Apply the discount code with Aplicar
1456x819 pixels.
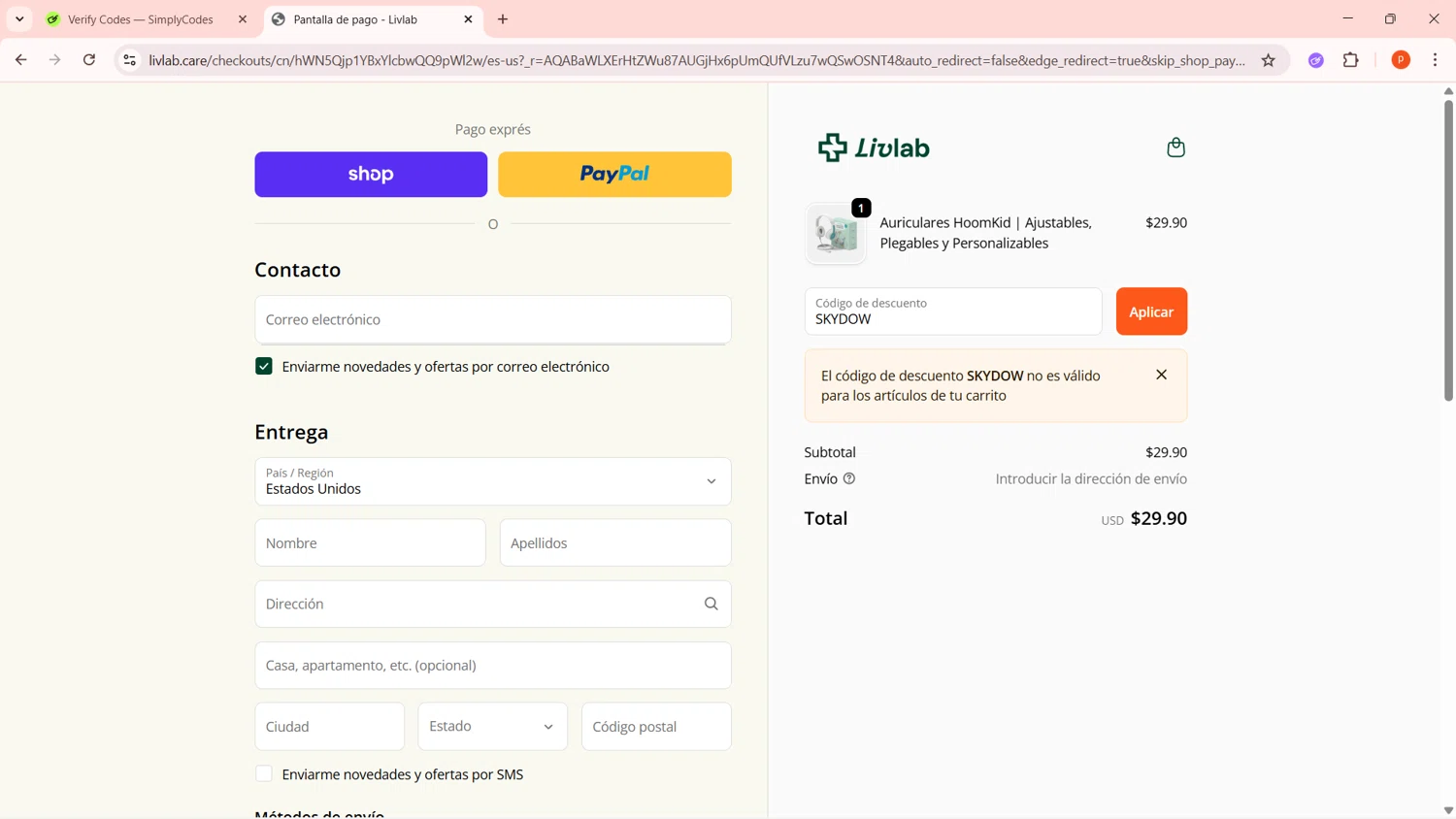point(1151,311)
